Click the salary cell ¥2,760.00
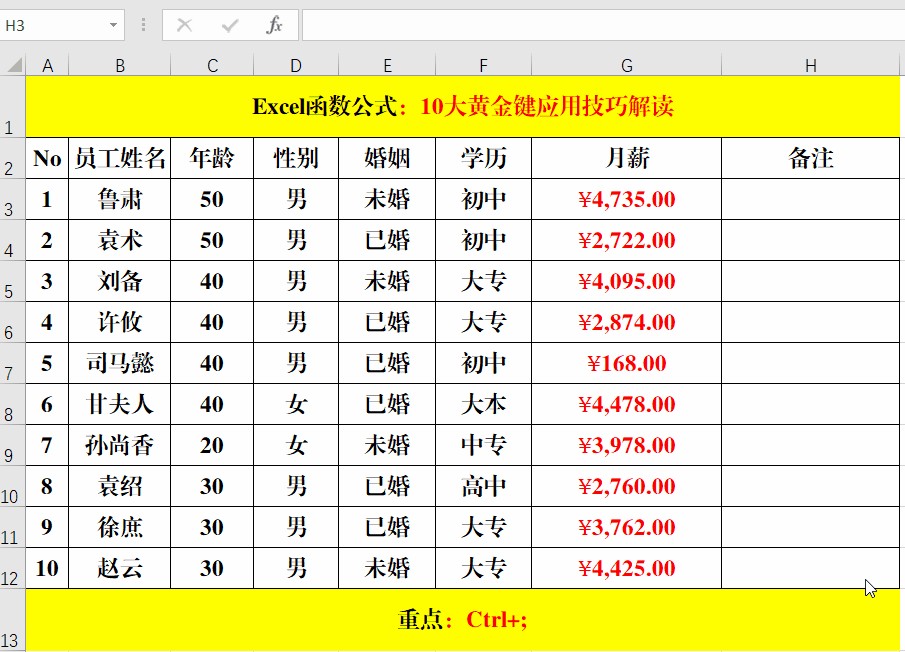The width and height of the screenshot is (905, 652). (626, 486)
